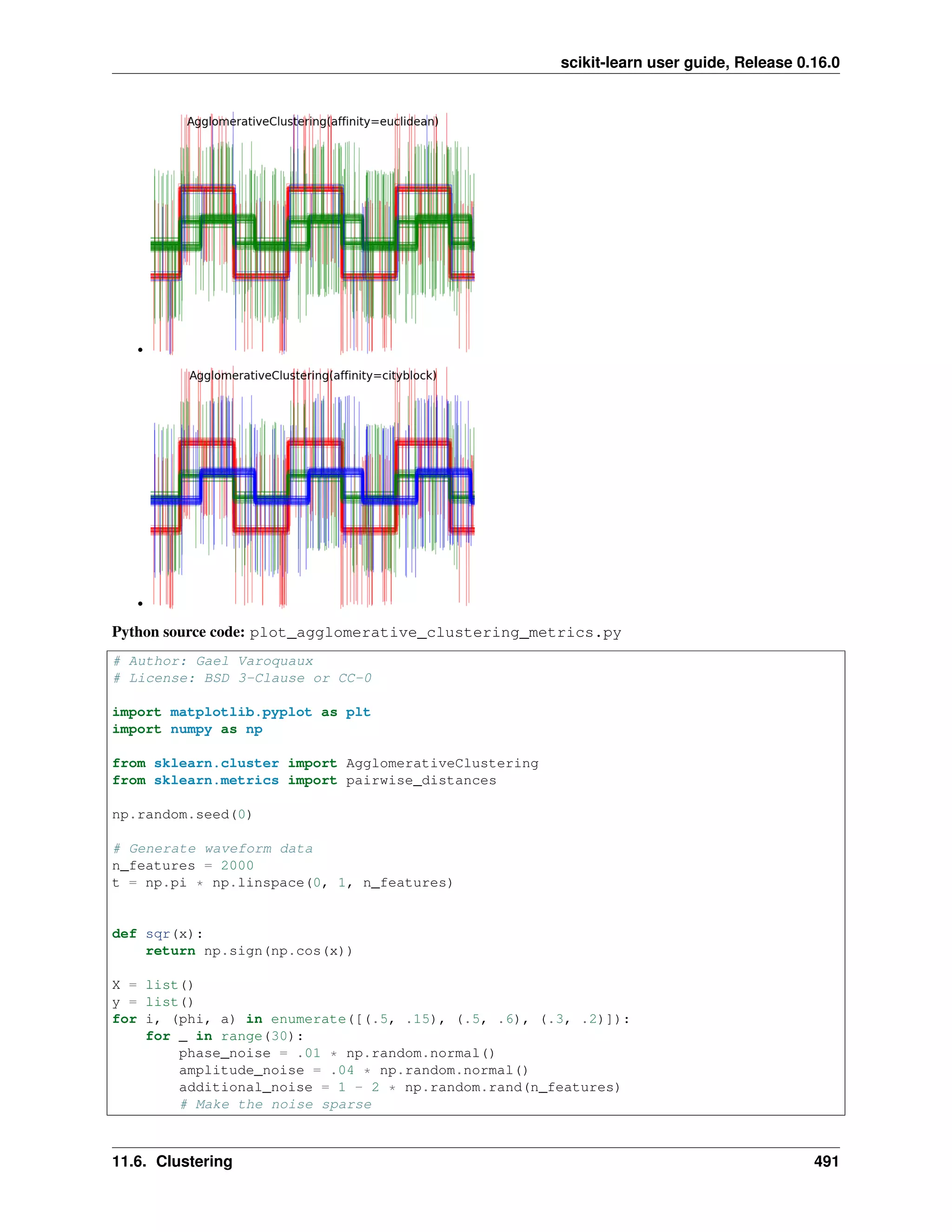Image resolution: width=952 pixels, height=1232 pixels.
Task: Click the 'amplitude_noise = .04' line
Action: (354, 1070)
